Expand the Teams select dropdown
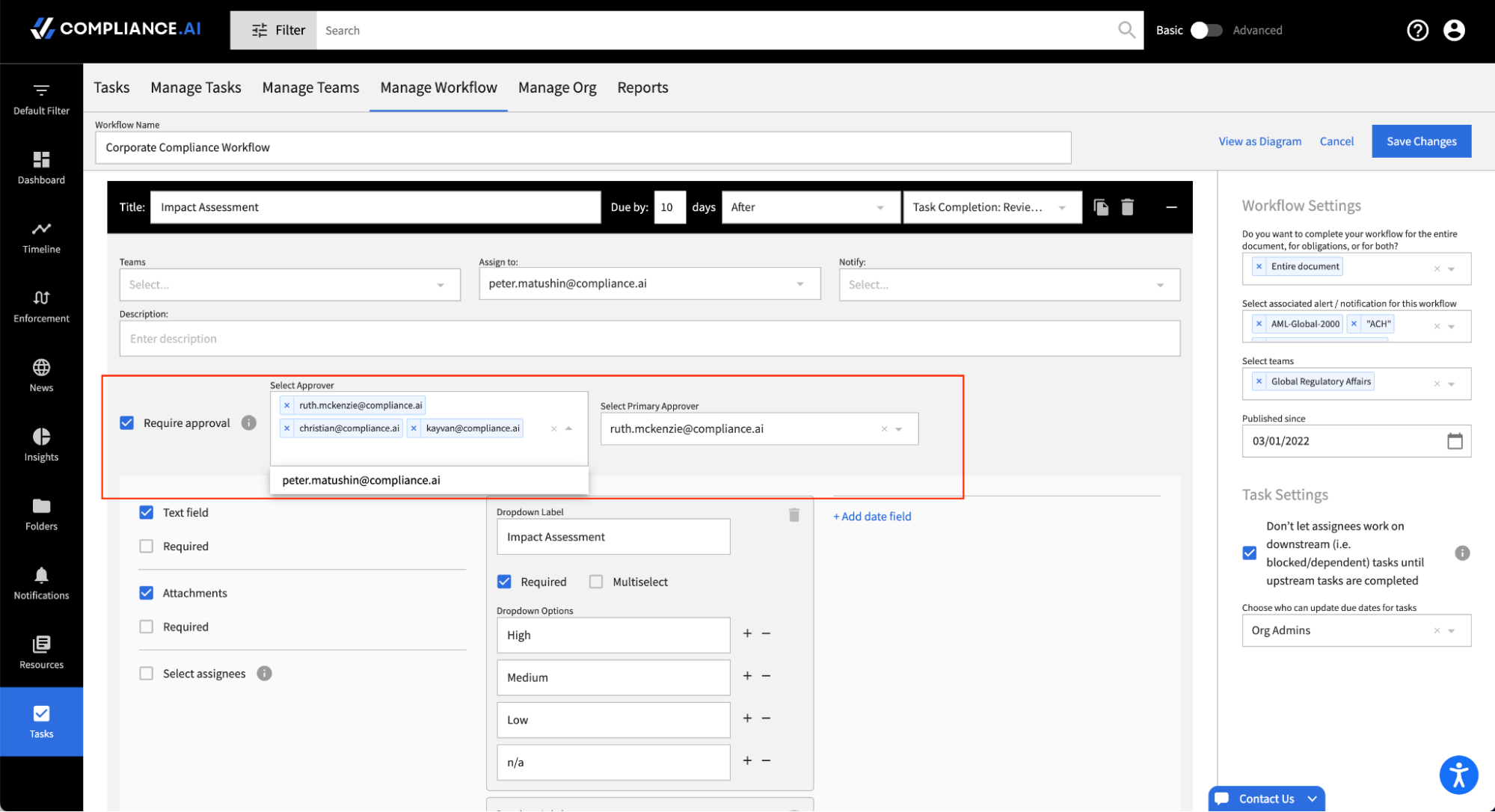The height and width of the screenshot is (812, 1495). (x=440, y=285)
